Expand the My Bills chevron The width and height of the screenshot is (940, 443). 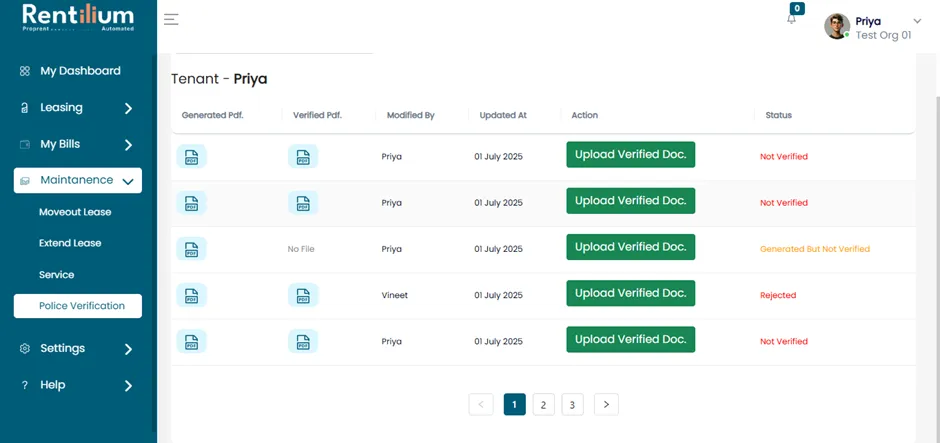[x=128, y=145]
